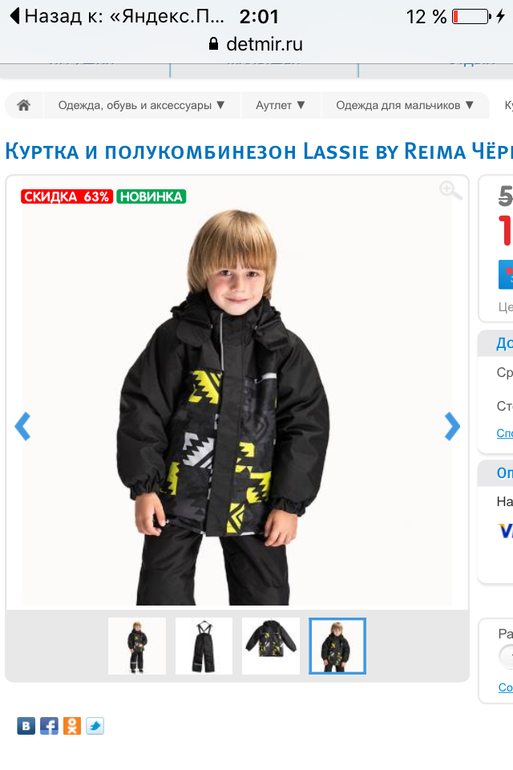513x770 pixels.
Task: Share the product on VKontakte
Action: pos(26,726)
